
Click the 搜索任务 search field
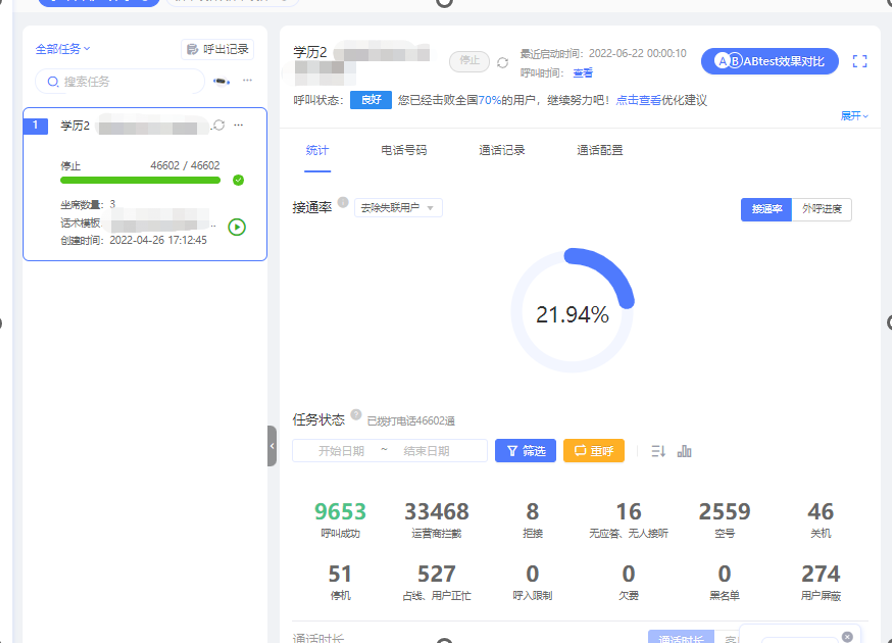[120, 81]
